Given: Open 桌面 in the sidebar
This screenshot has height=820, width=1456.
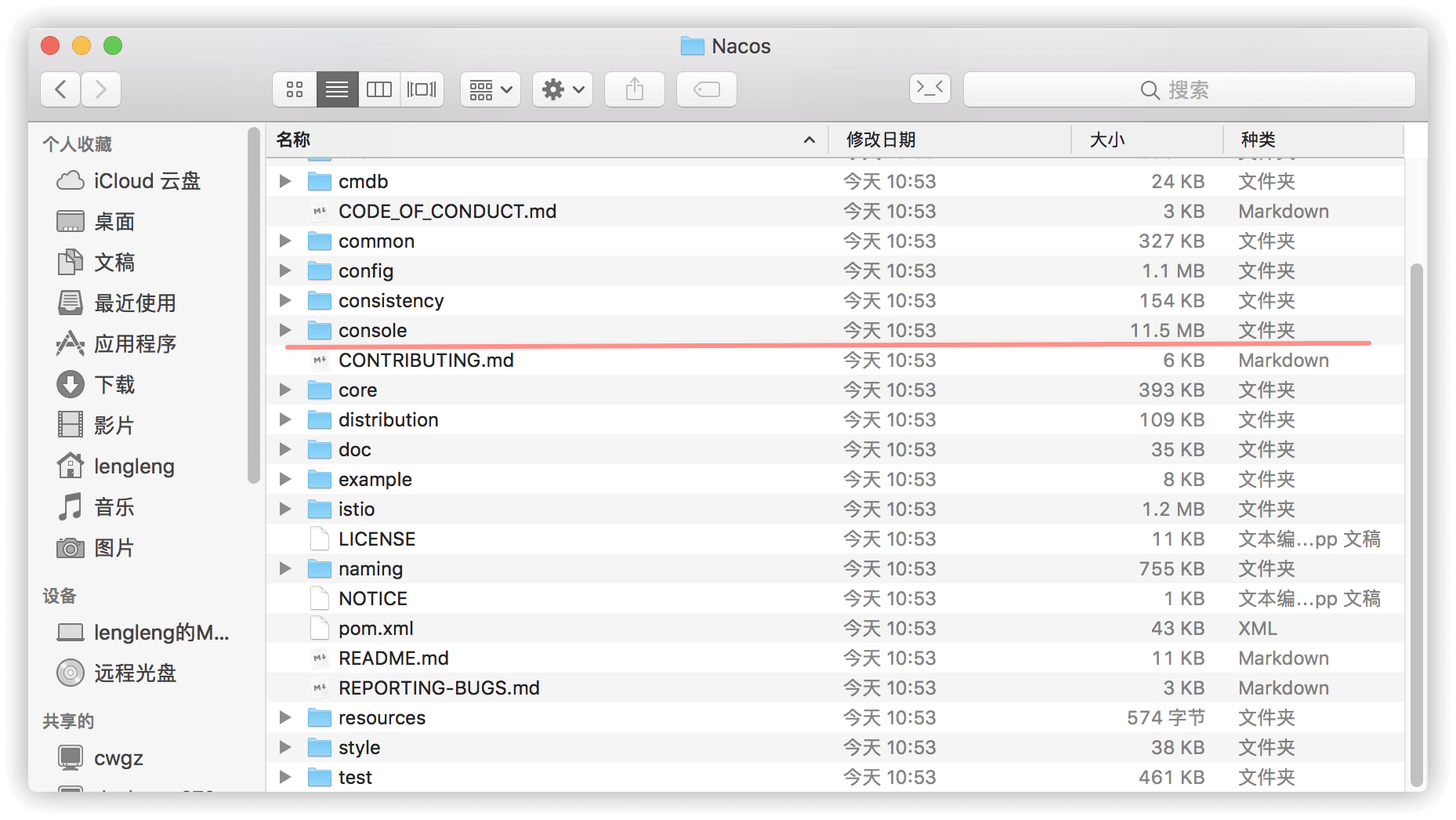Looking at the screenshot, I should click(x=96, y=222).
